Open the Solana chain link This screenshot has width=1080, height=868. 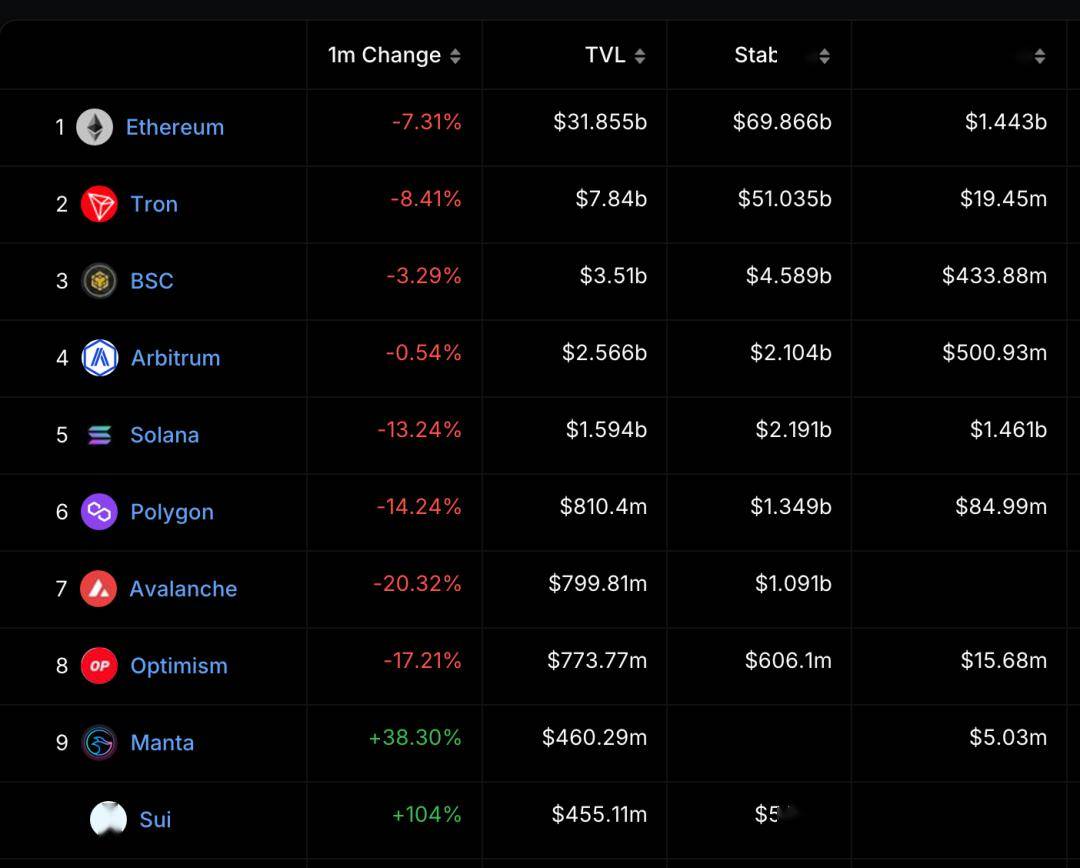(164, 435)
